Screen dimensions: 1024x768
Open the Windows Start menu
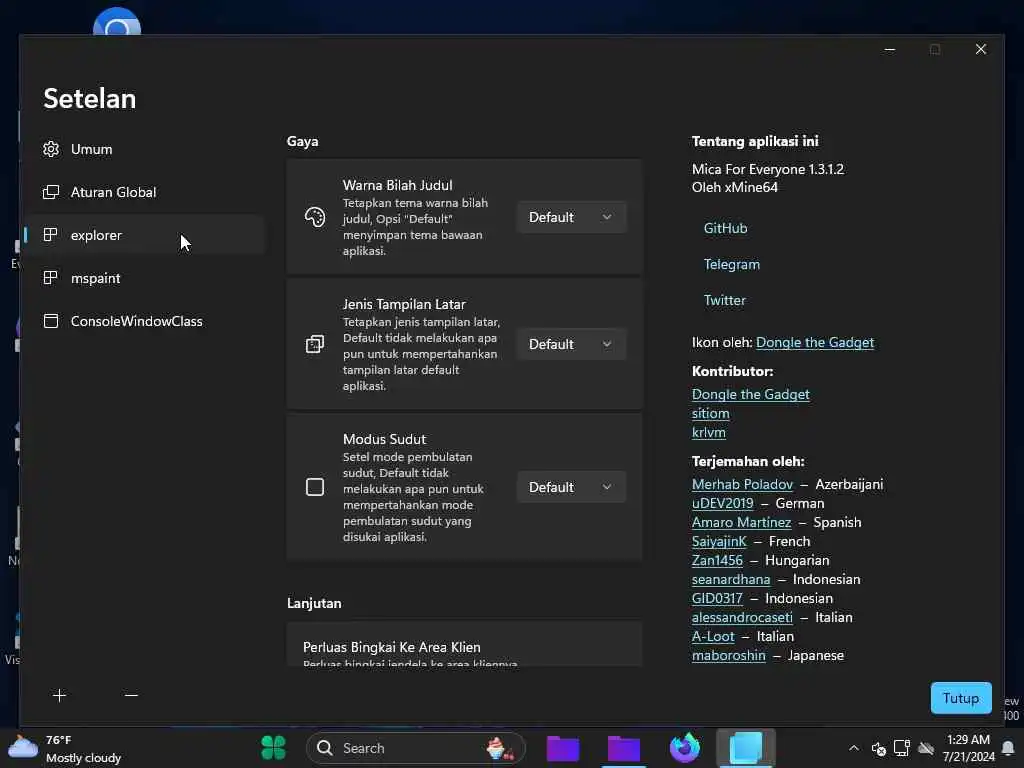(x=273, y=748)
